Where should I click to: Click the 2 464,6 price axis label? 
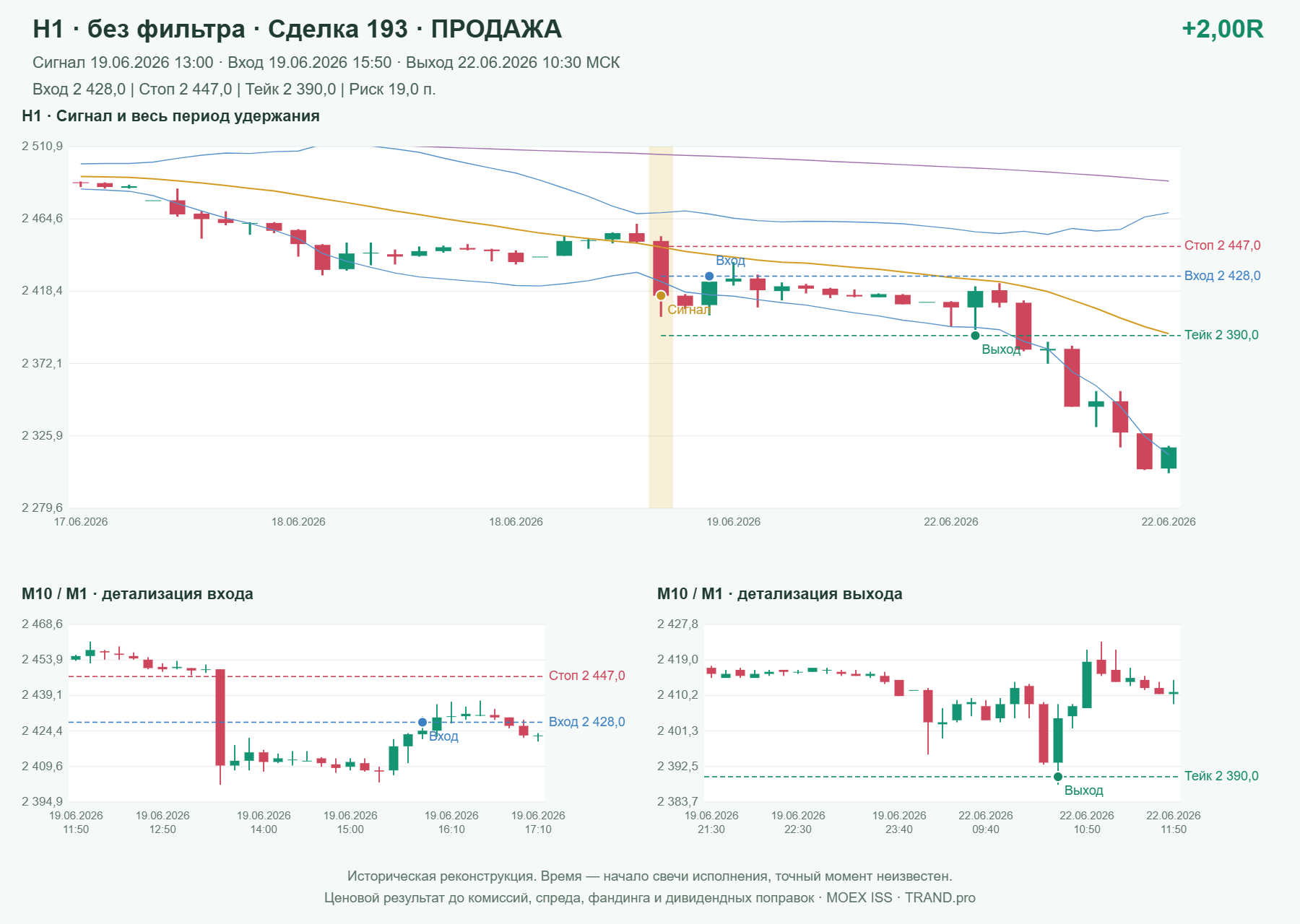pyautogui.click(x=42, y=219)
